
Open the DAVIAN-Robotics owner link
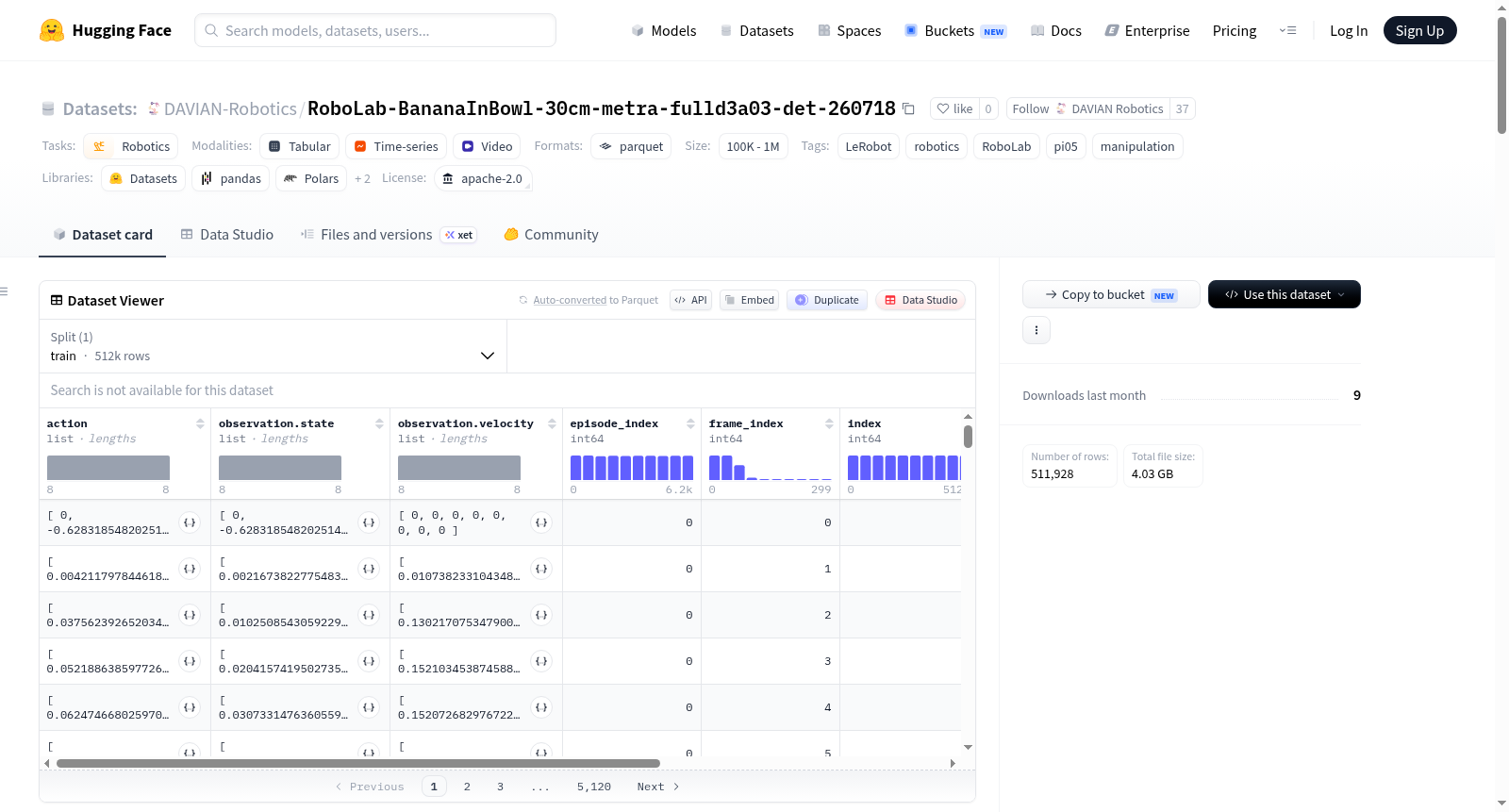(230, 108)
